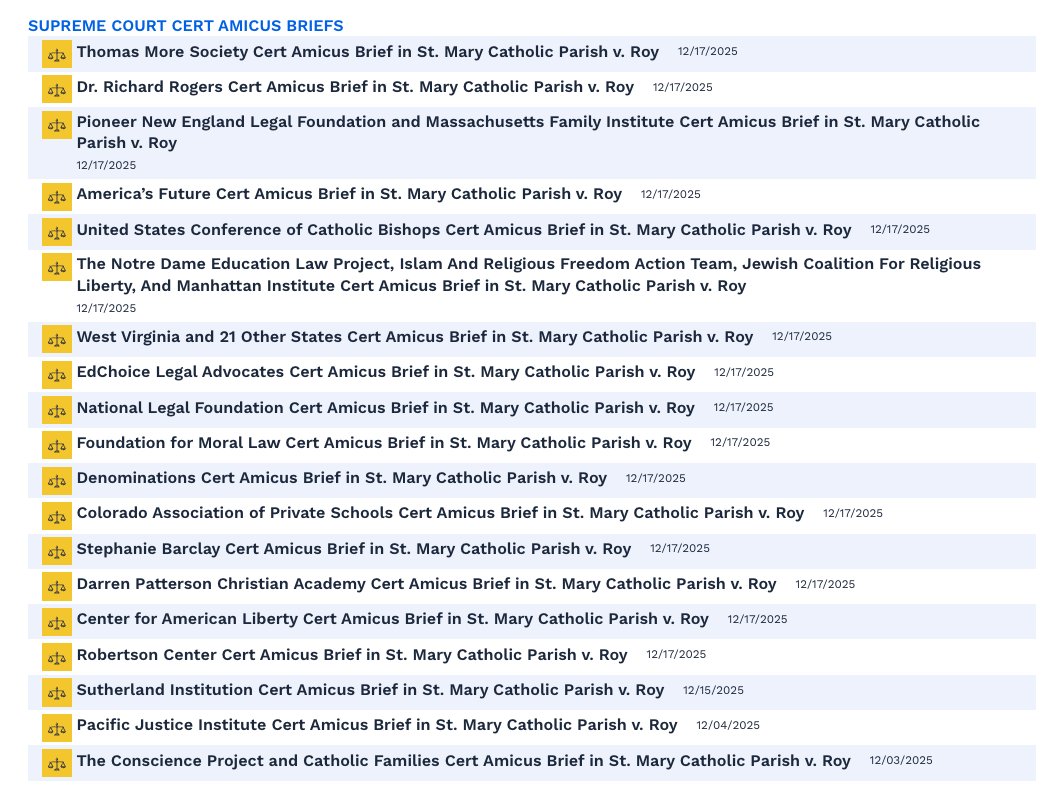Viewport: 1051px width, 799px height.
Task: Click scales icon beside Catholic Bishops brief
Action: point(57,232)
